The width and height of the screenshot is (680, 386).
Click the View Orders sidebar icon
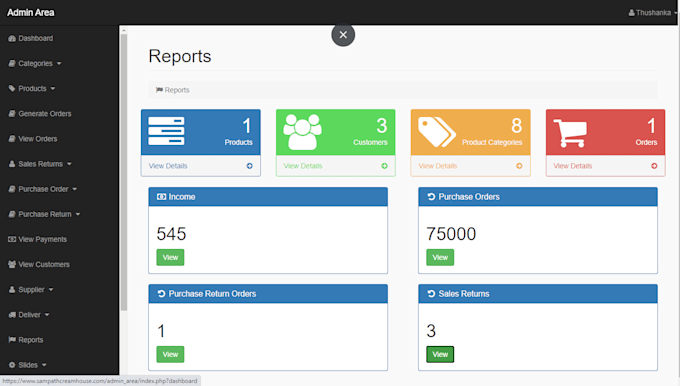tap(12, 139)
